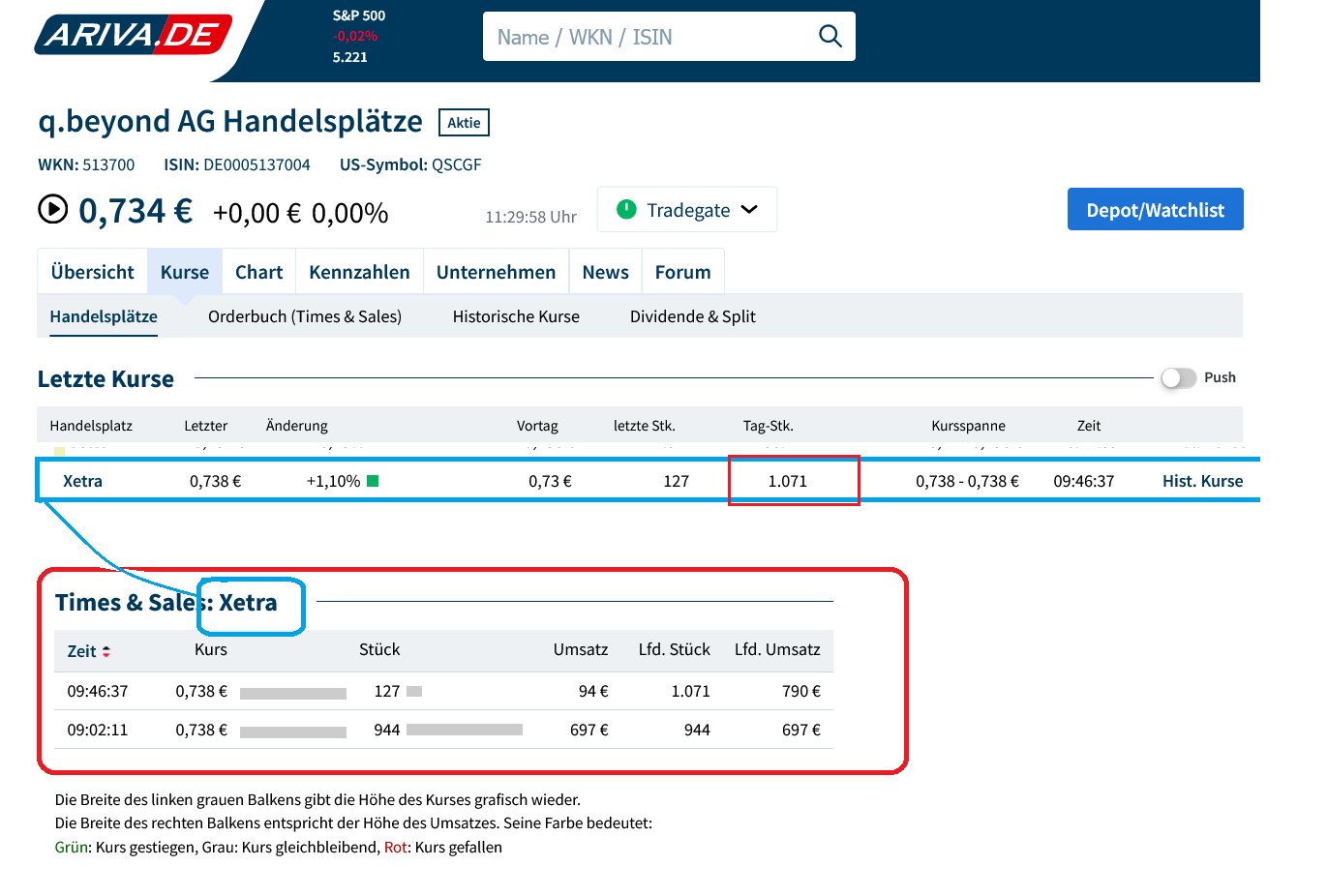This screenshot has height=896, width=1328.
Task: Open the Forum tab
Action: [x=683, y=272]
